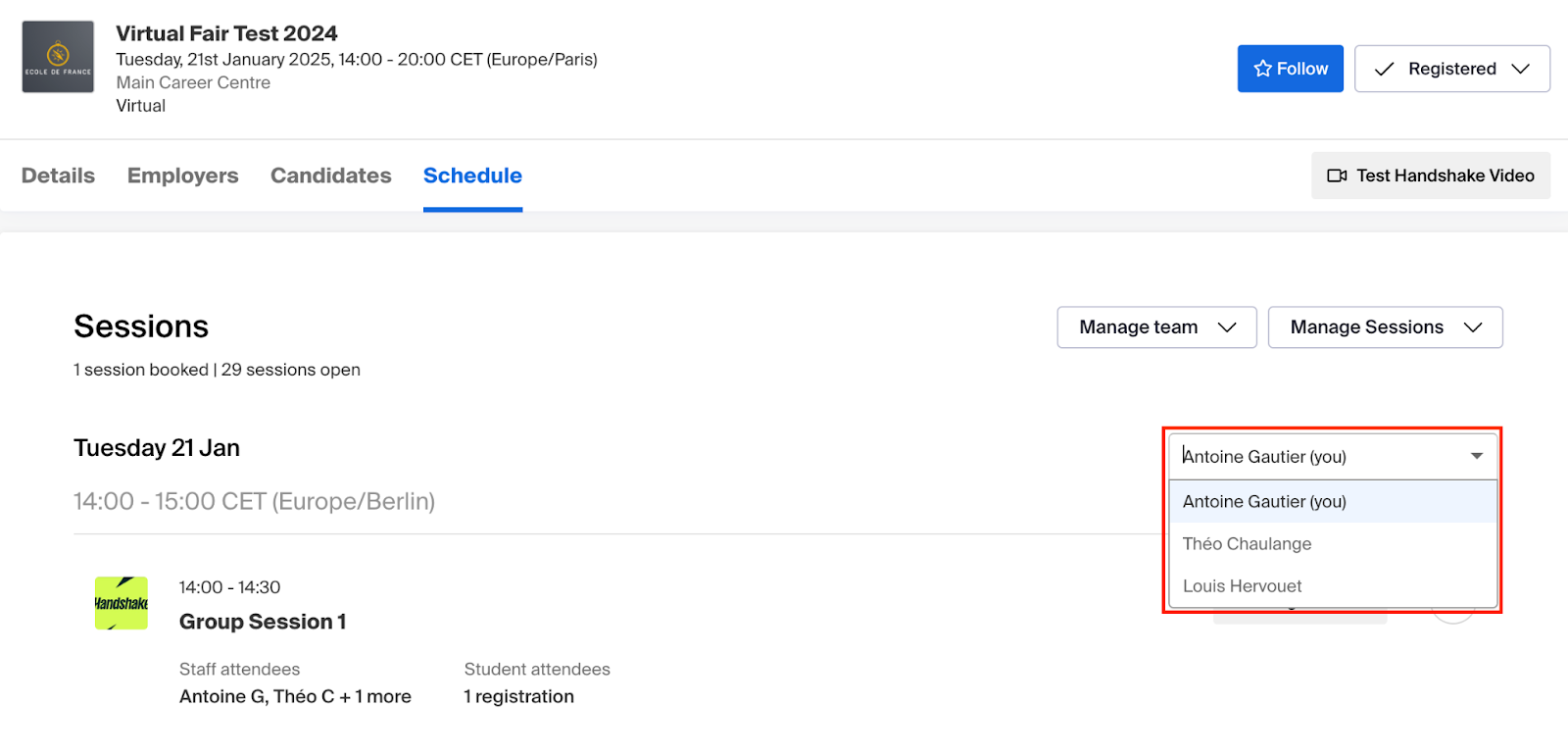Open the Manage Sessions dropdown

(1385, 327)
